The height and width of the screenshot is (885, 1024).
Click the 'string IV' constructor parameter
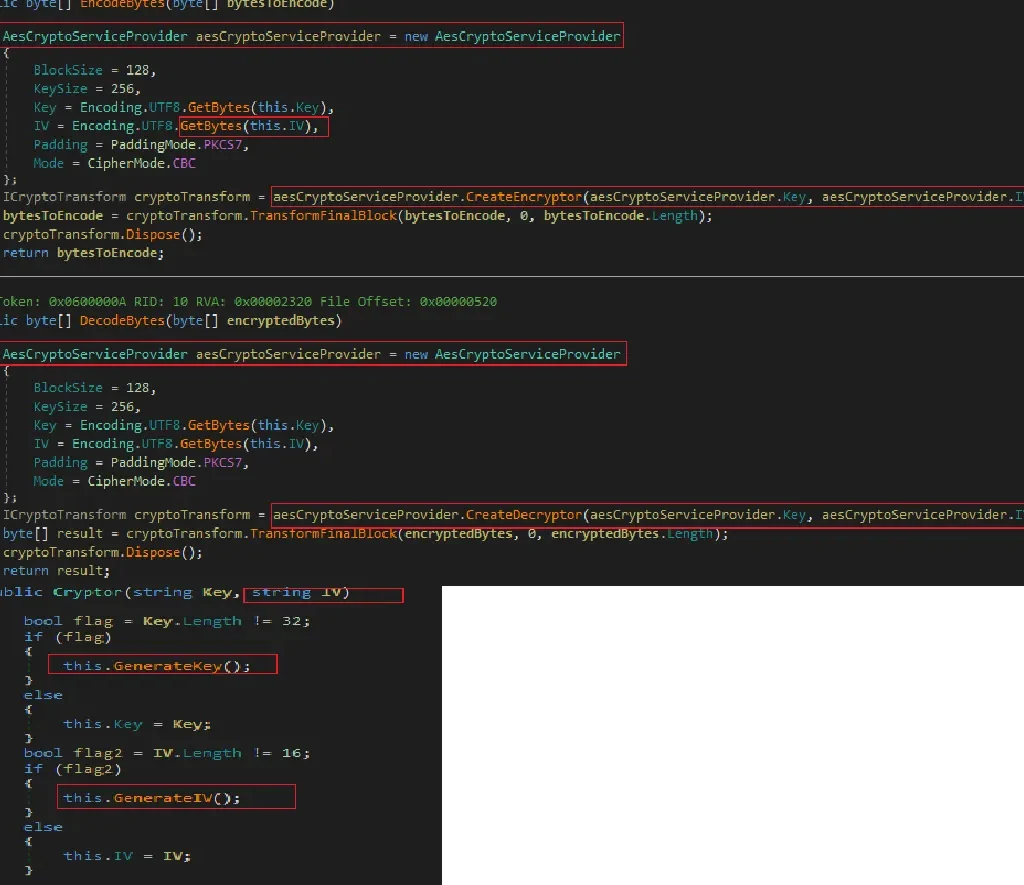(297, 592)
